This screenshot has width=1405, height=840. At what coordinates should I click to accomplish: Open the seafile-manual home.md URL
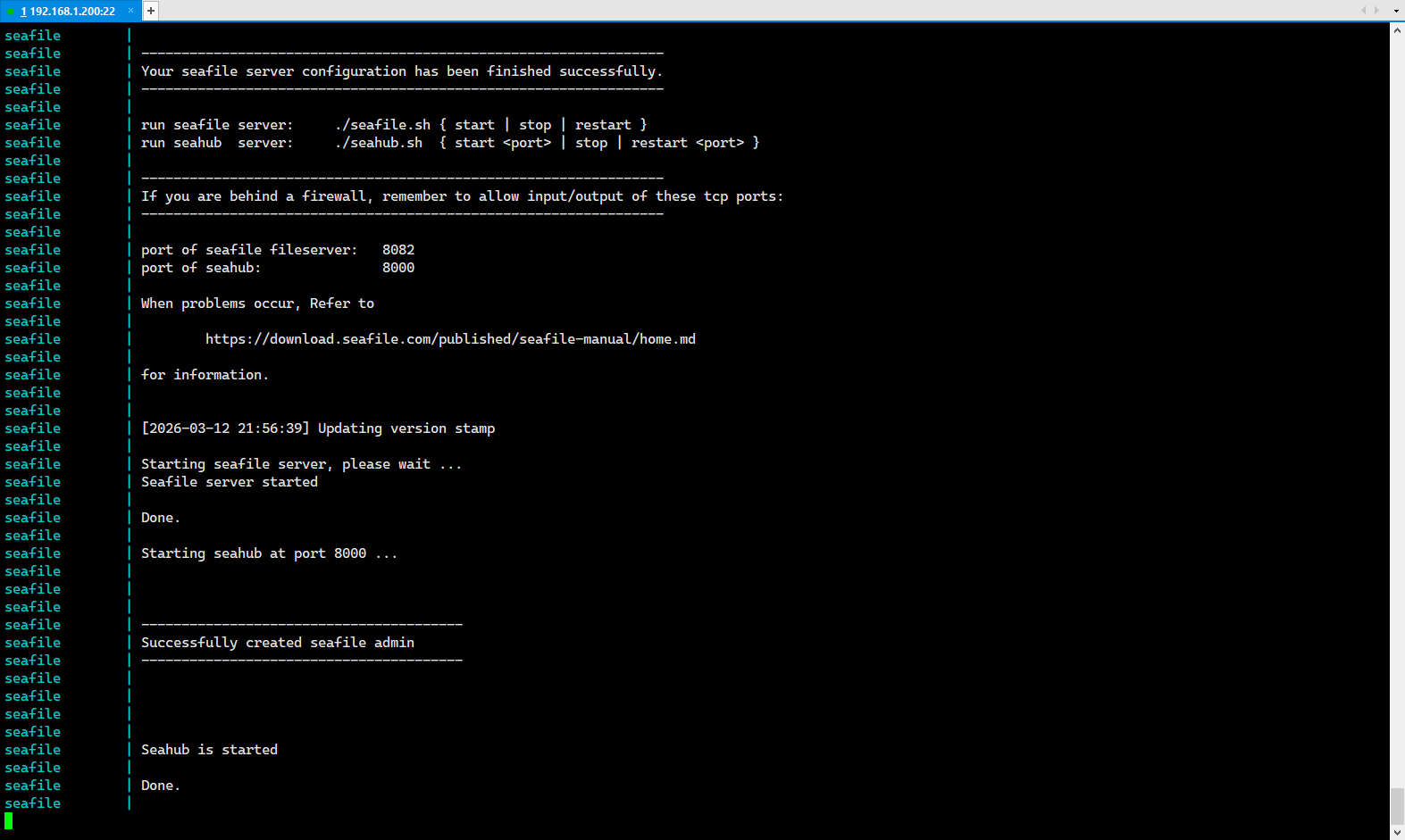pyautogui.click(x=450, y=339)
